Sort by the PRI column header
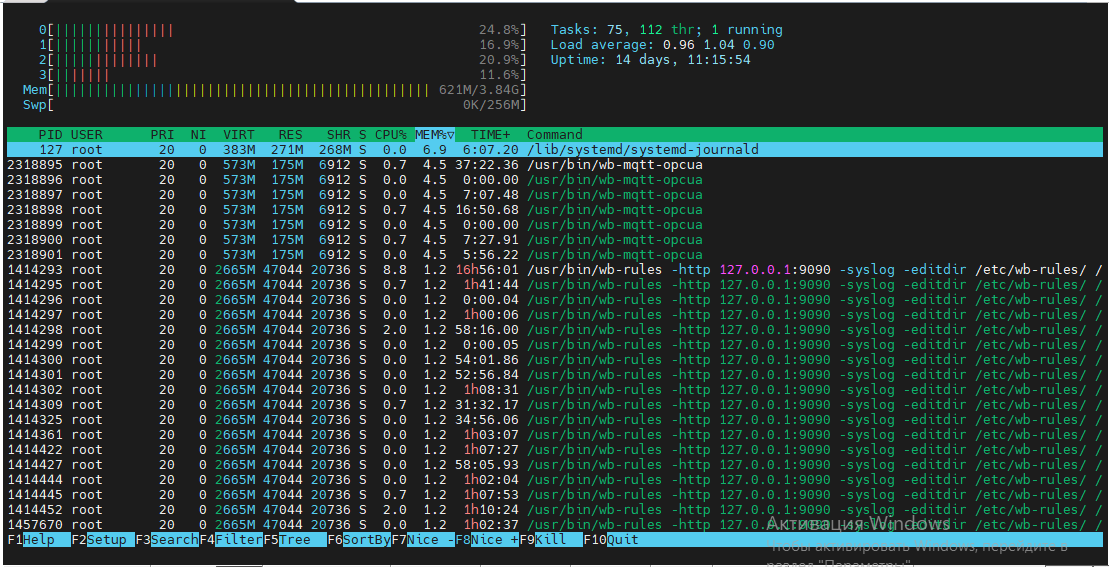The height and width of the screenshot is (567, 1109). pos(162,134)
